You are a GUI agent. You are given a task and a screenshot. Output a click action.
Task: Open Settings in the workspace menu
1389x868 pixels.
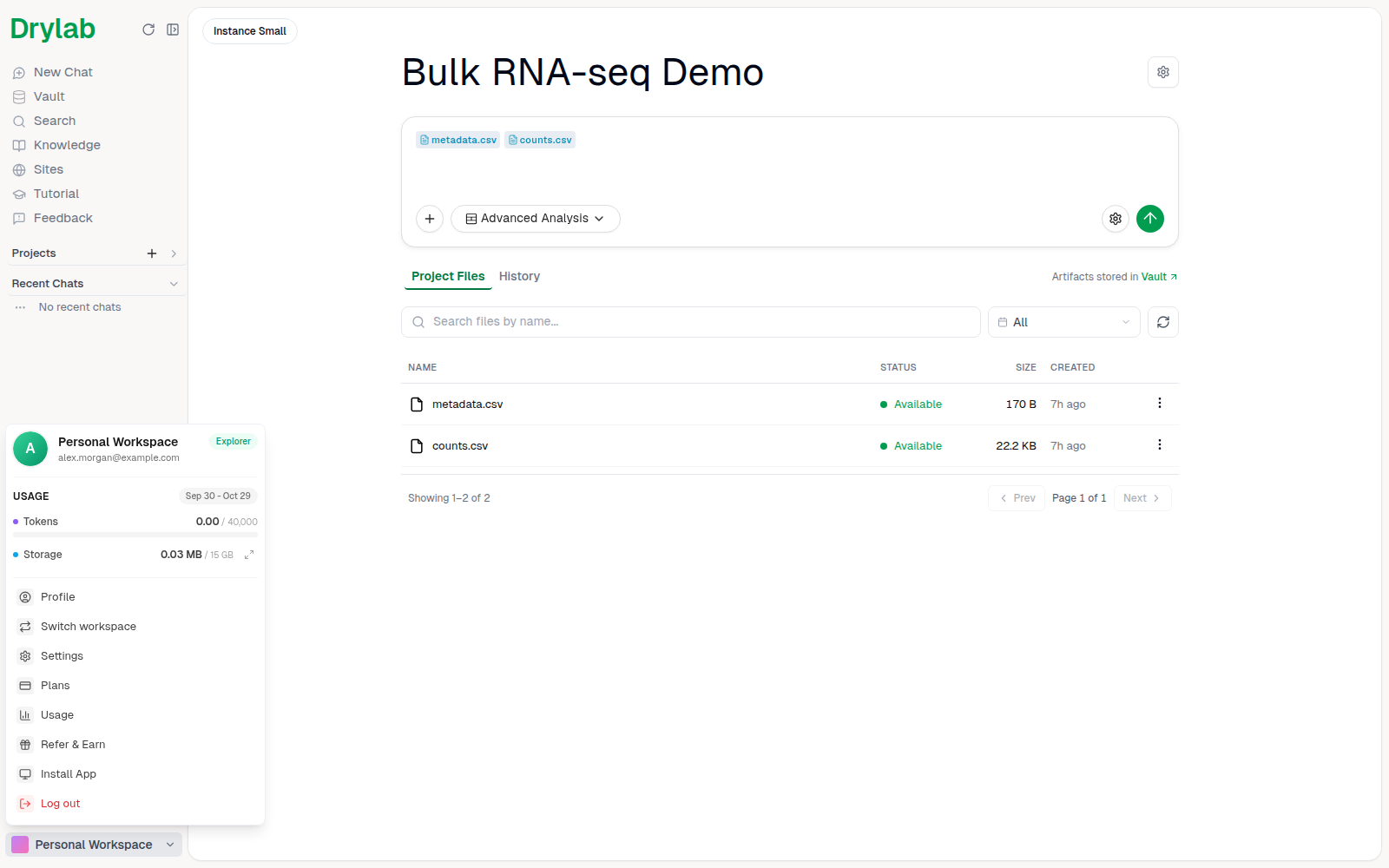135,656
